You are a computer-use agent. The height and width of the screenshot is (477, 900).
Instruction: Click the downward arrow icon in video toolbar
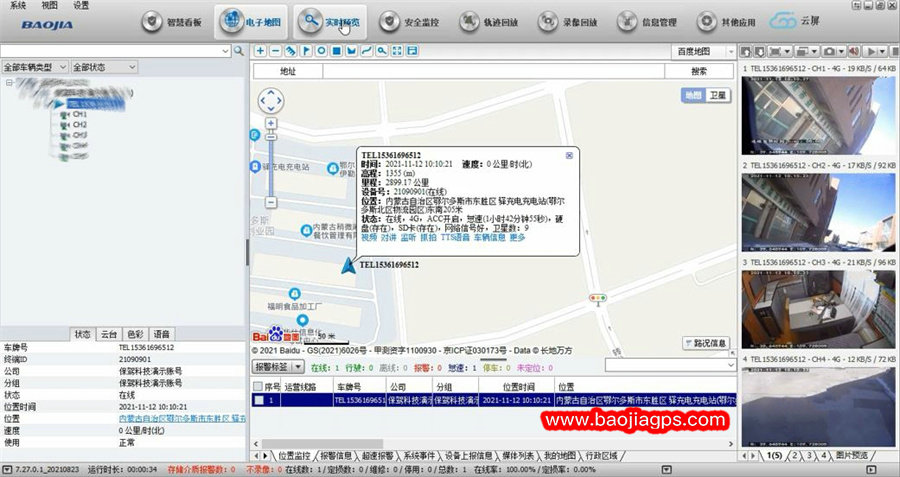click(x=759, y=52)
